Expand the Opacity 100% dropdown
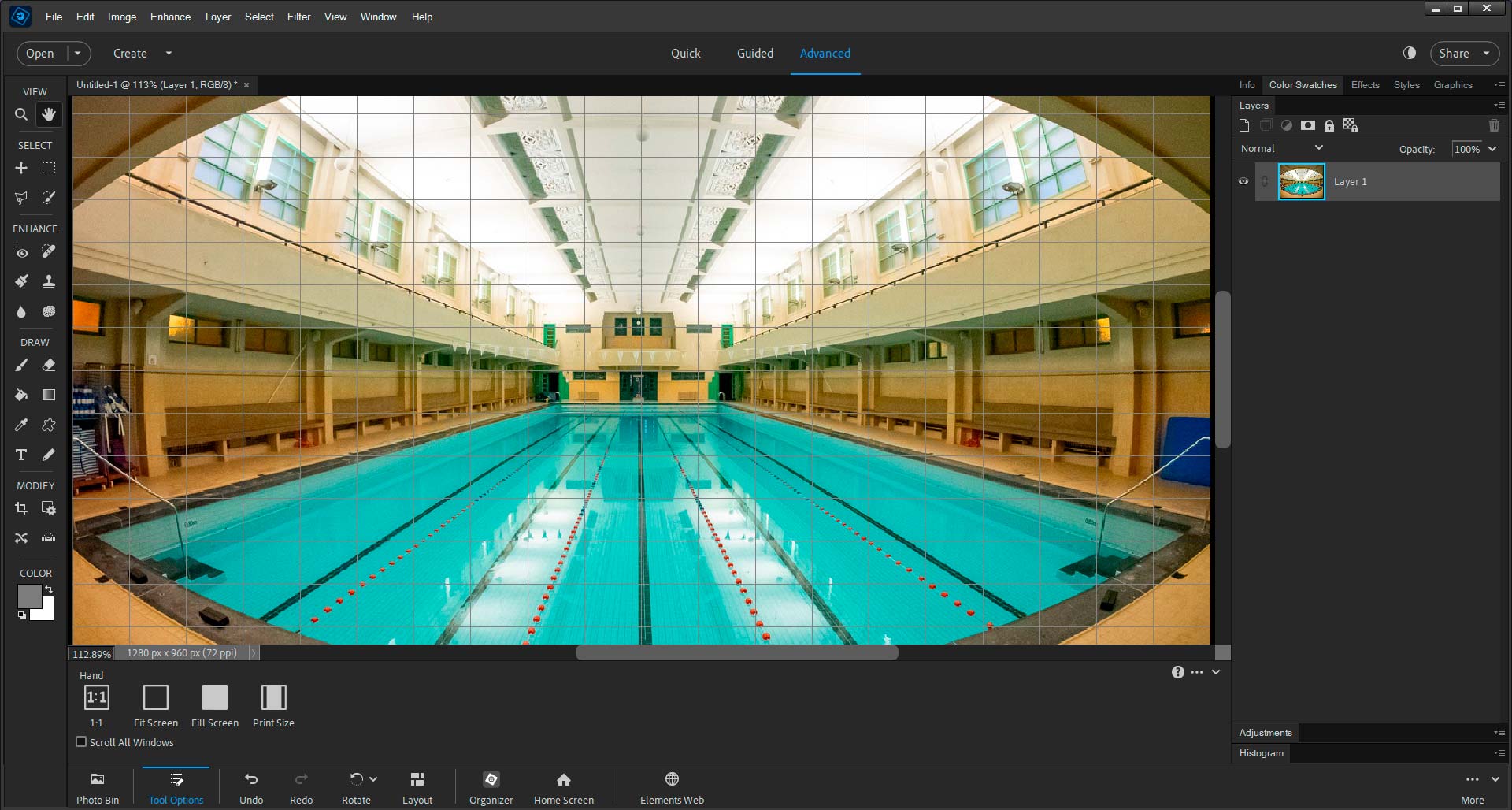This screenshot has height=810, width=1512. (1492, 149)
